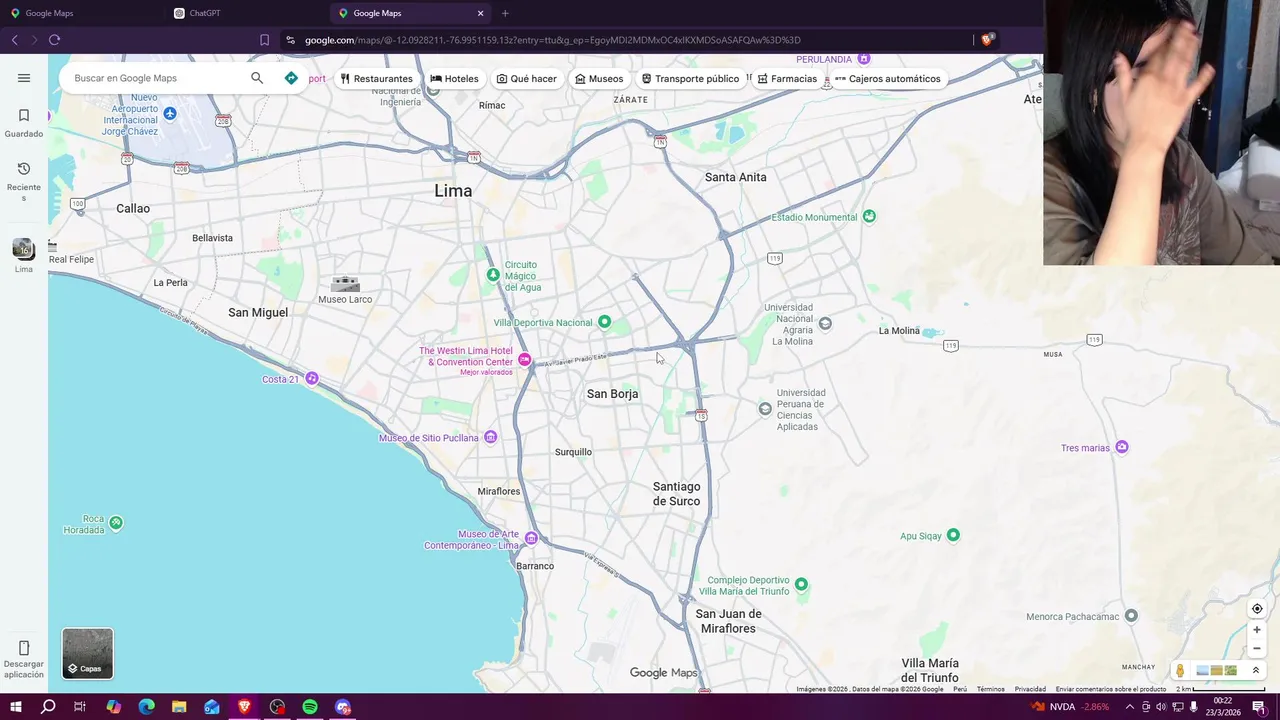Click the Lima city label
Image resolution: width=1280 pixels, height=720 pixels.
point(453,190)
